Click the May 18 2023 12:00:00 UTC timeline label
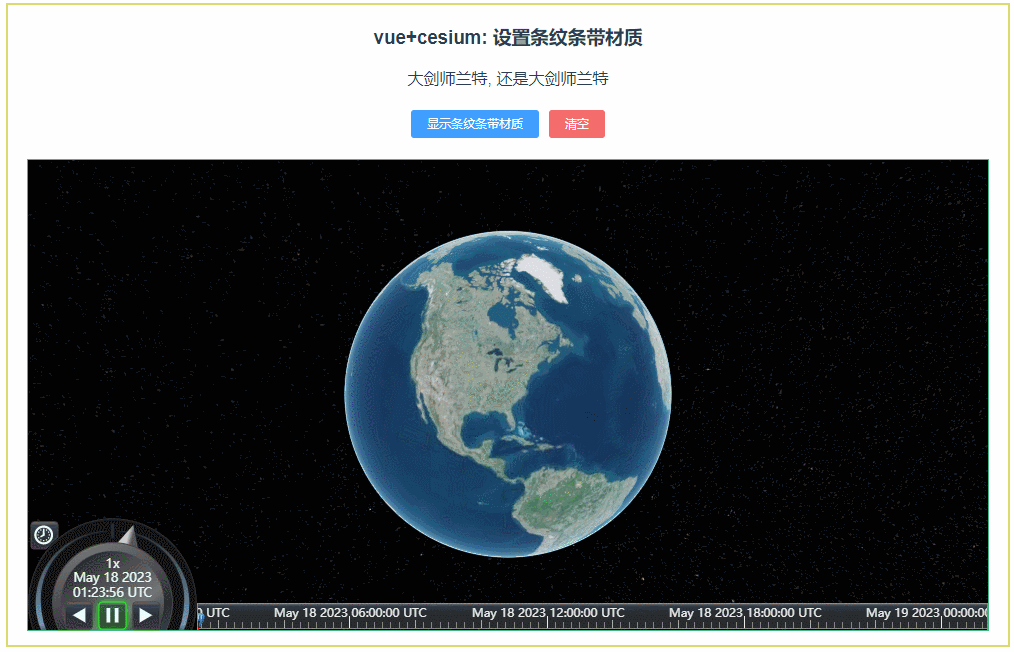Screen dimensions: 1014x652 point(548,613)
